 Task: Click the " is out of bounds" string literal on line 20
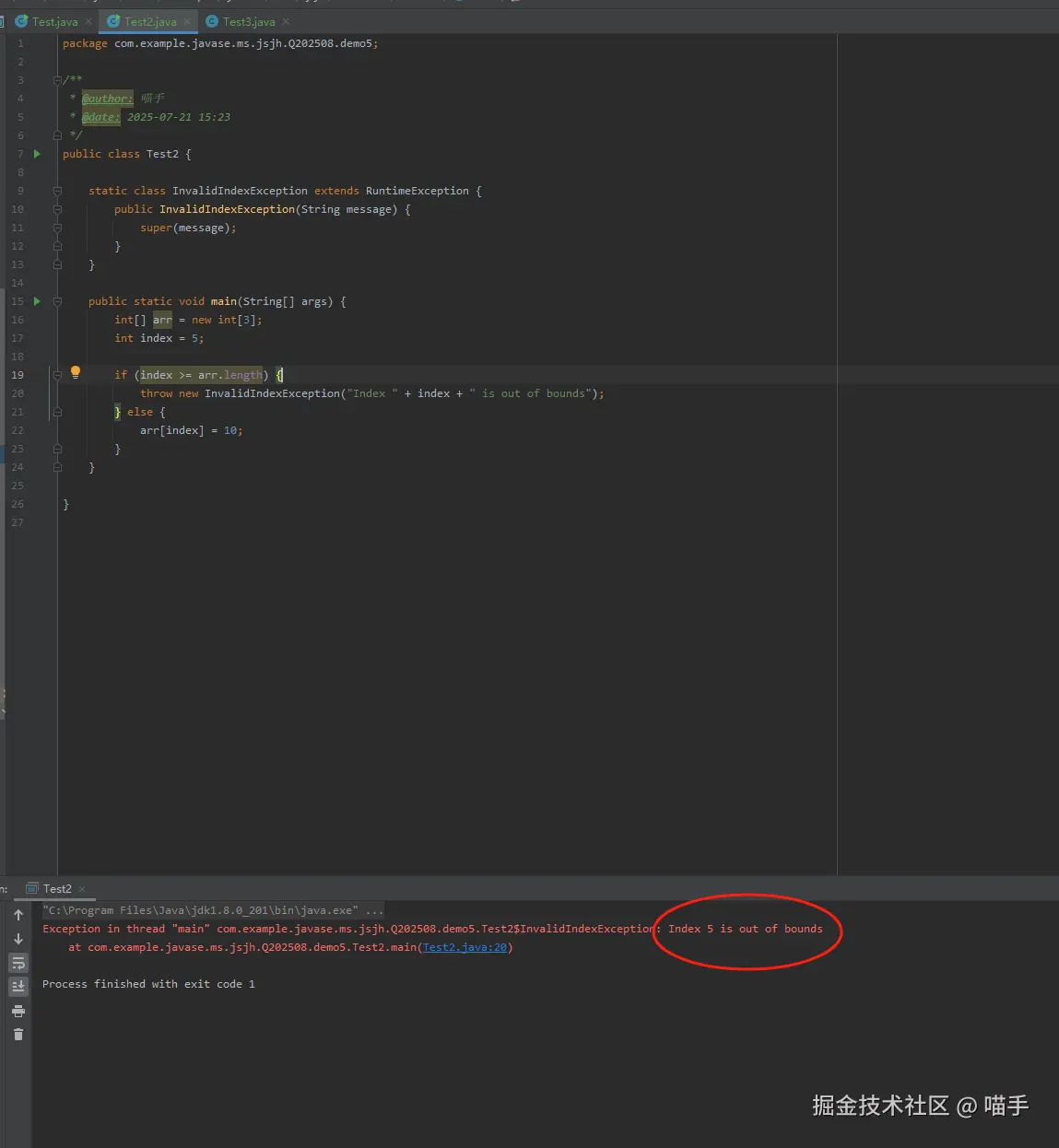531,393
